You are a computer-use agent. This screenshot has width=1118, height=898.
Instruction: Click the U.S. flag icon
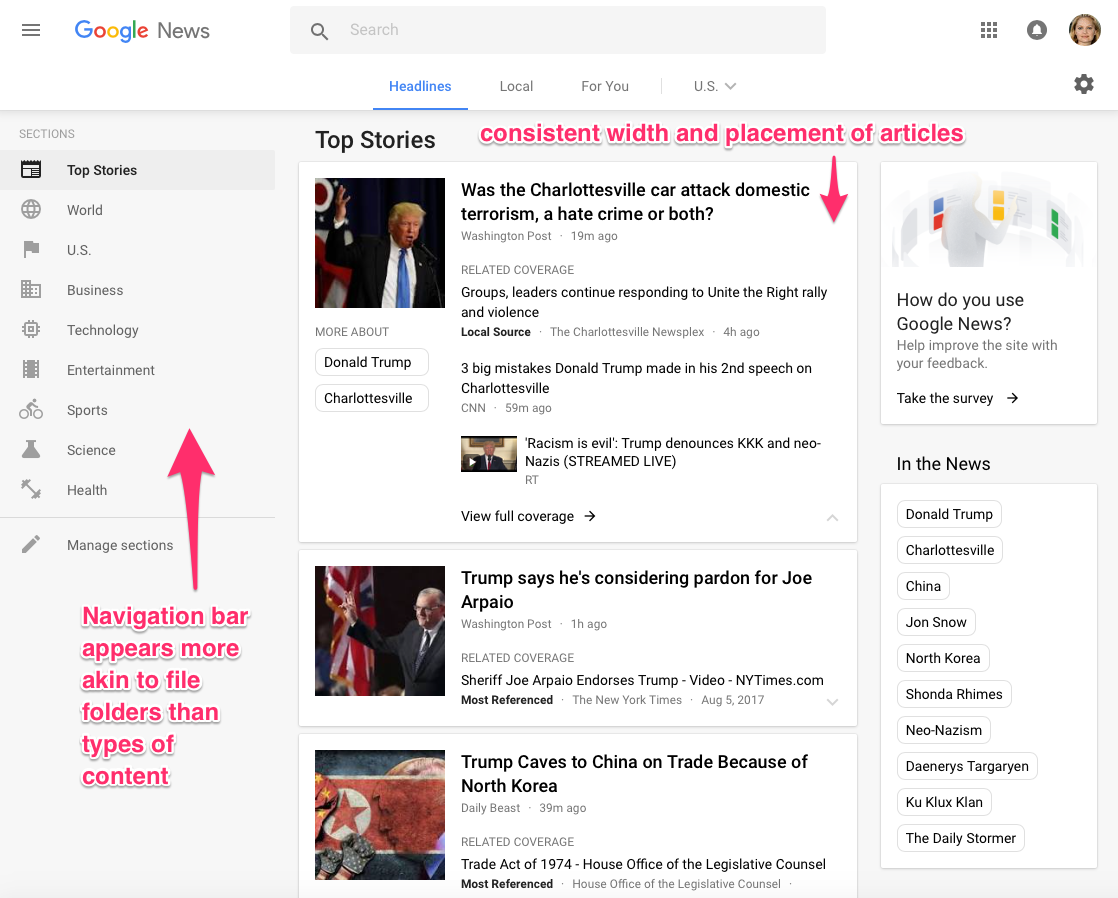tap(31, 250)
